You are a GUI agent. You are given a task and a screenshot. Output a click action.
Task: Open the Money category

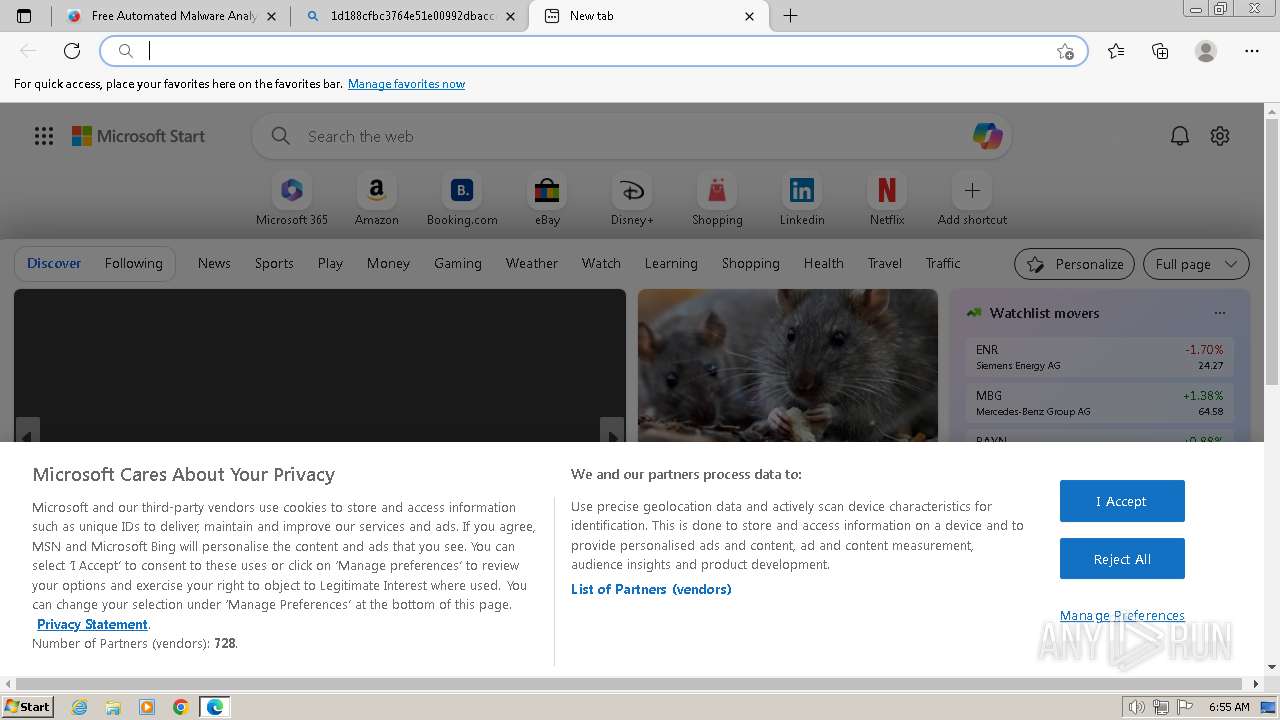point(388,263)
